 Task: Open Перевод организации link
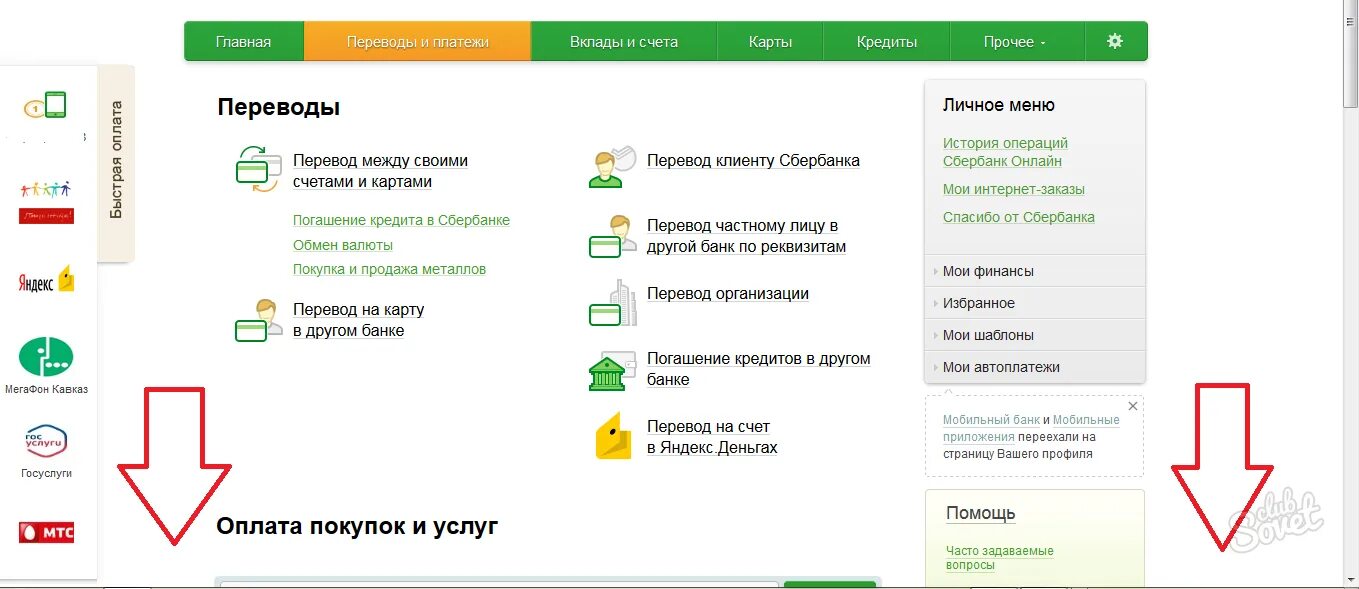point(728,293)
